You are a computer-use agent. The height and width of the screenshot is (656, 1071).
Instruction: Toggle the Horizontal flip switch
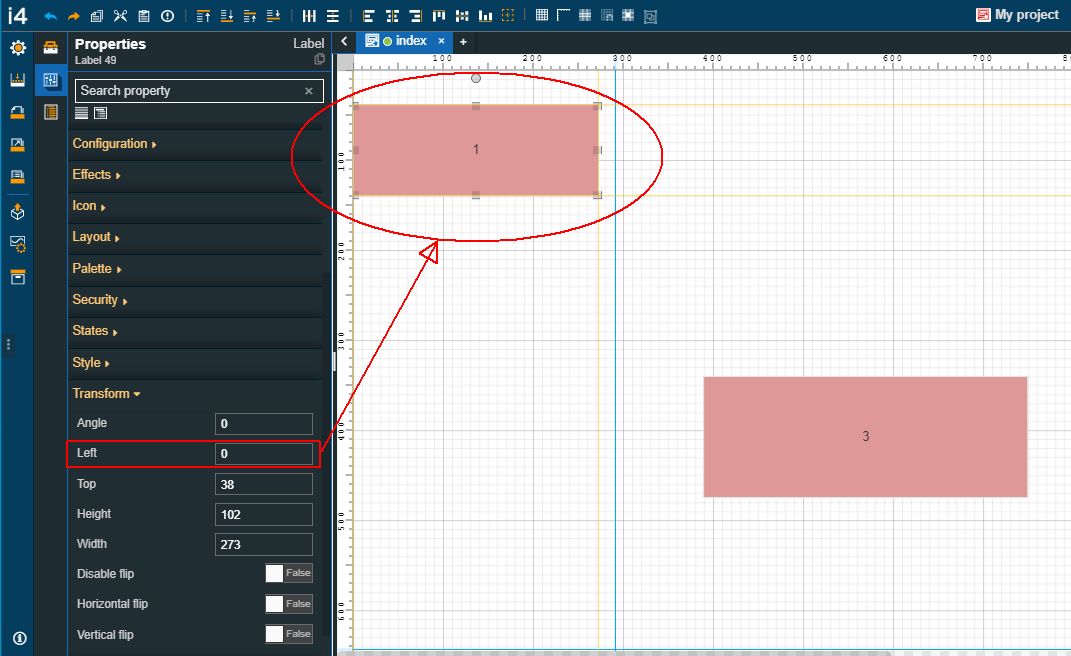pos(289,603)
